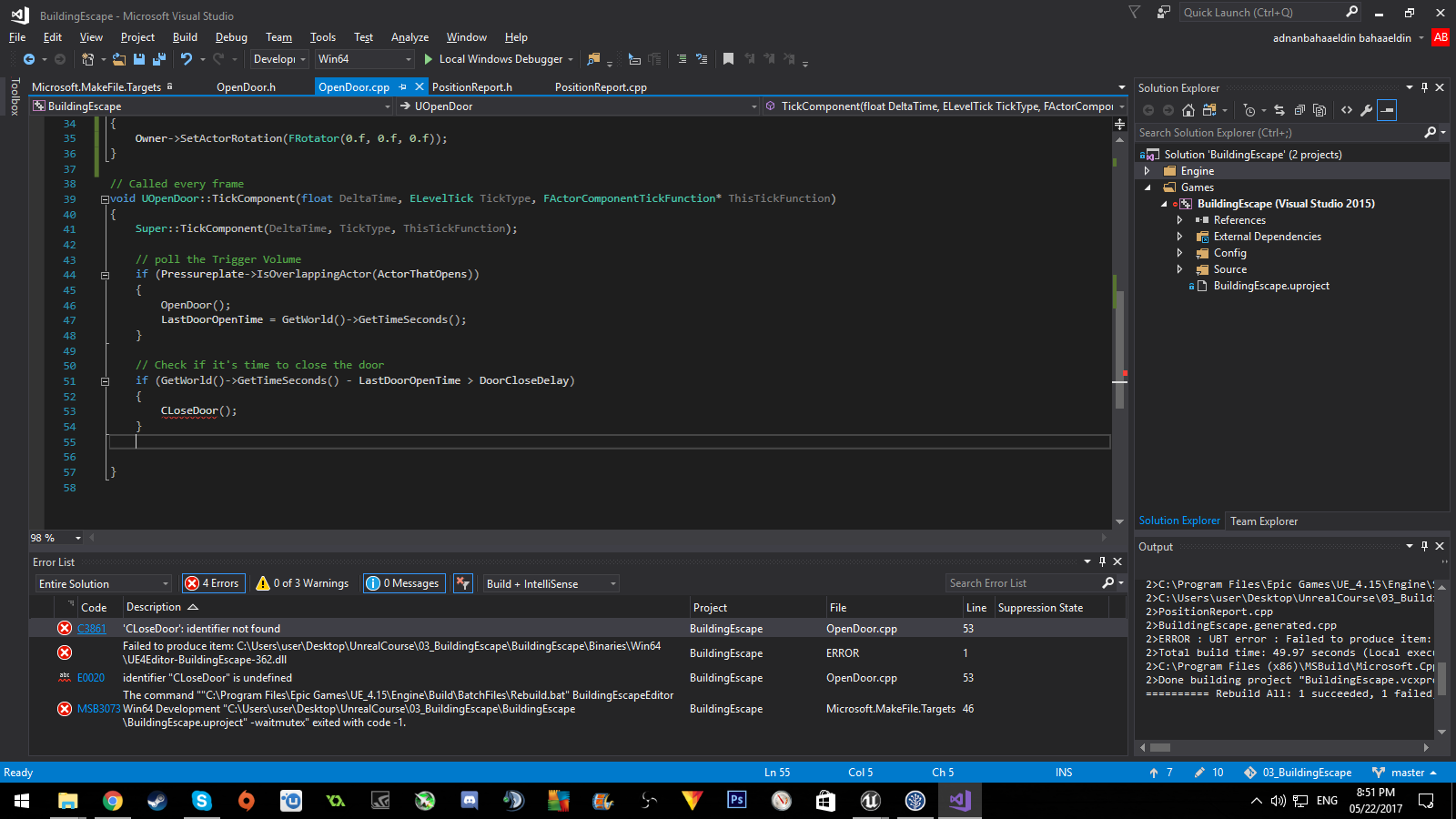1456x819 pixels.
Task: Expand the Engine folder in Solution Explorer
Action: pyautogui.click(x=1148, y=171)
